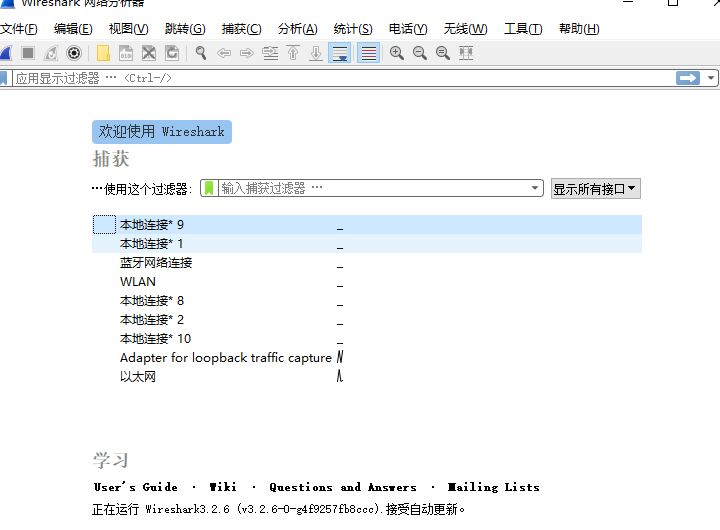Click the 以太网 traffic sparkline
The width and height of the screenshot is (720, 530).
[x=340, y=377]
